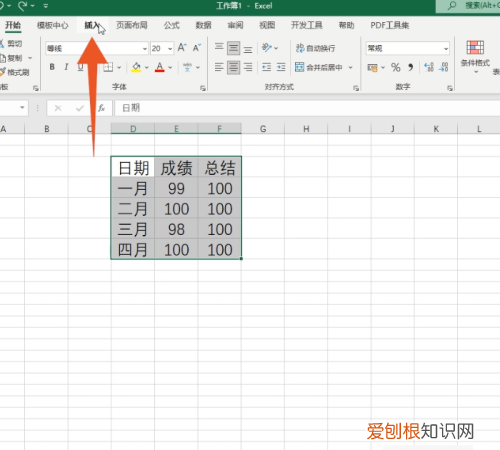
Task: Open the font color dropdown arrow
Action: tap(170, 67)
